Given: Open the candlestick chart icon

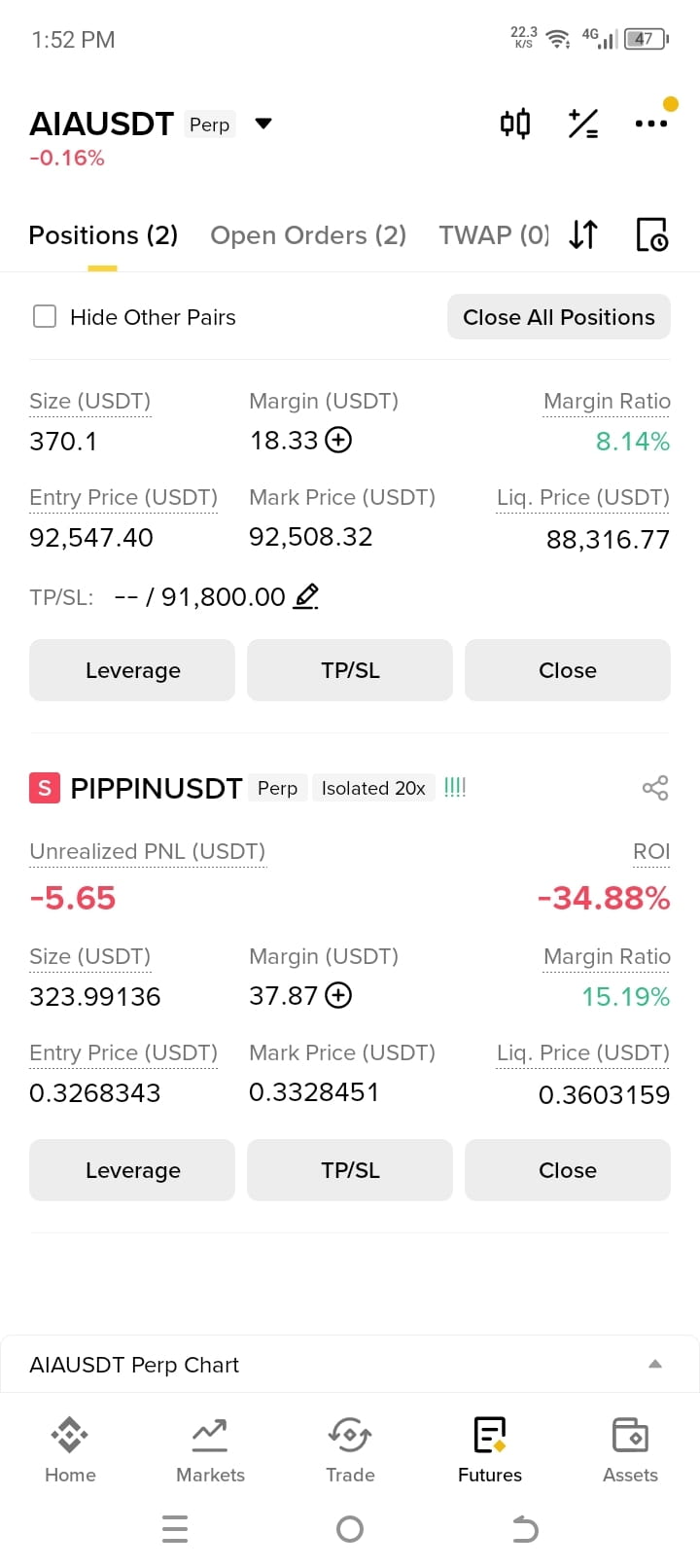Looking at the screenshot, I should 515,124.
